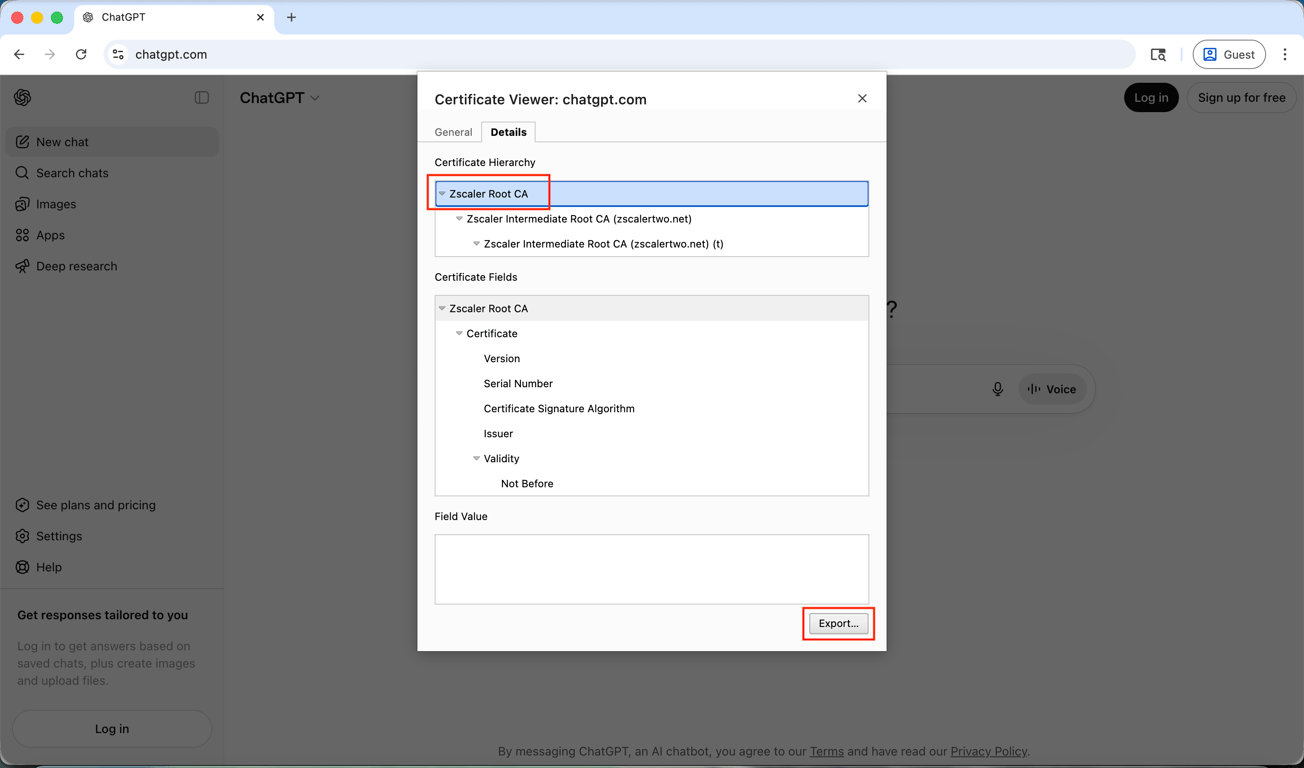Open a new browser tab
Screen dimensions: 1304x768
tap(291, 17)
